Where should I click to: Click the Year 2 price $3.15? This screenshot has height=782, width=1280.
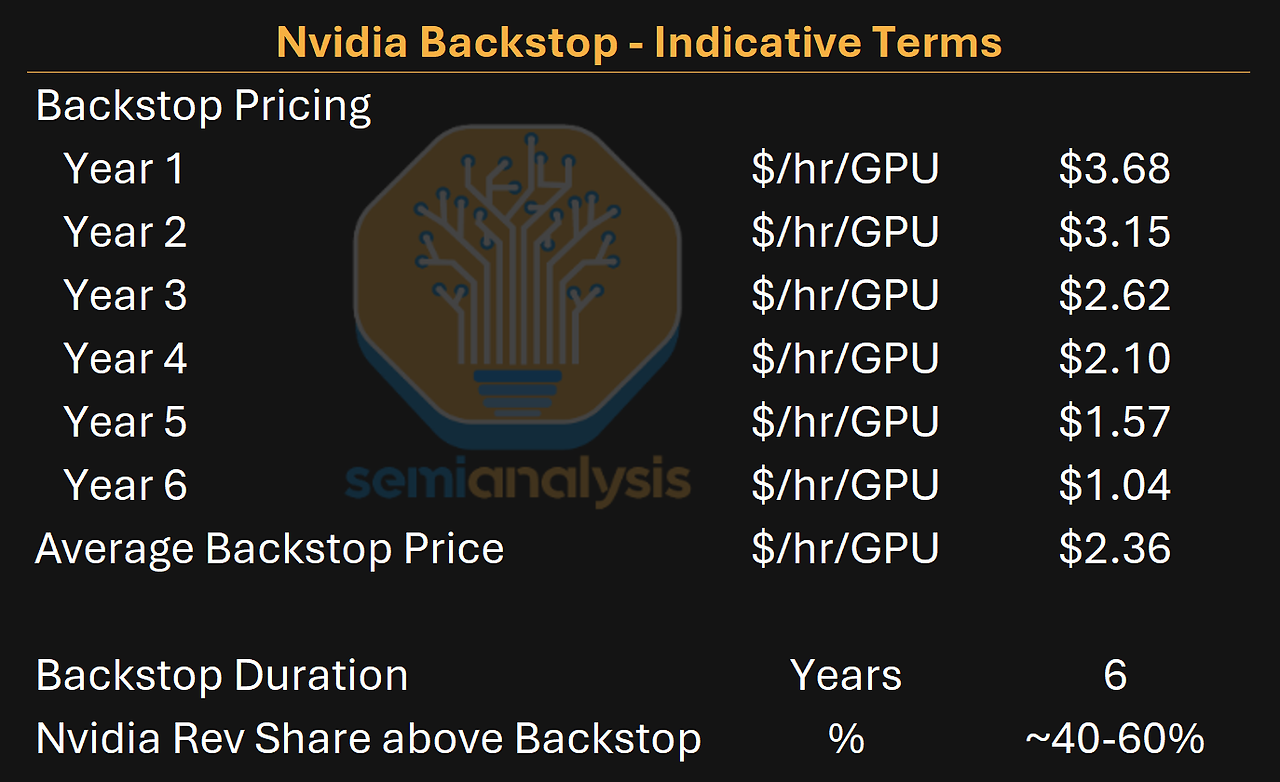pyautogui.click(x=1115, y=232)
